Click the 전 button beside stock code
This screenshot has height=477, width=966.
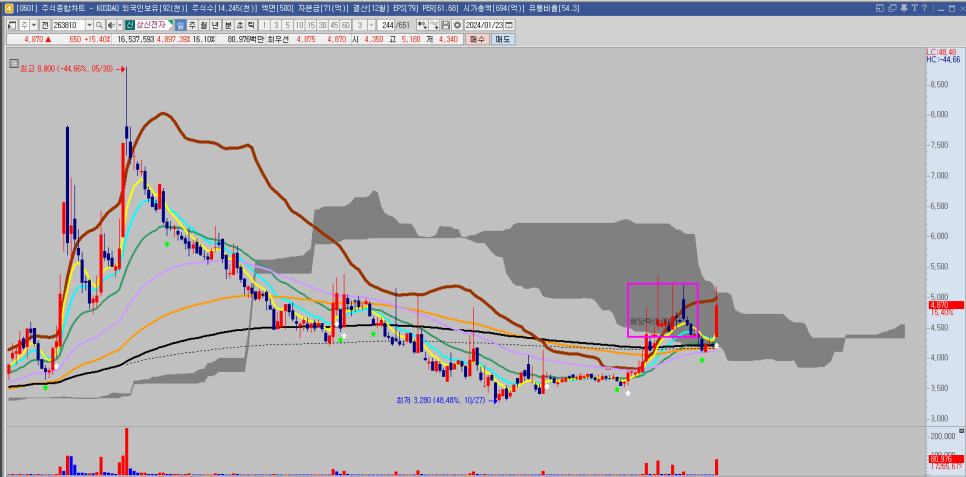point(45,25)
